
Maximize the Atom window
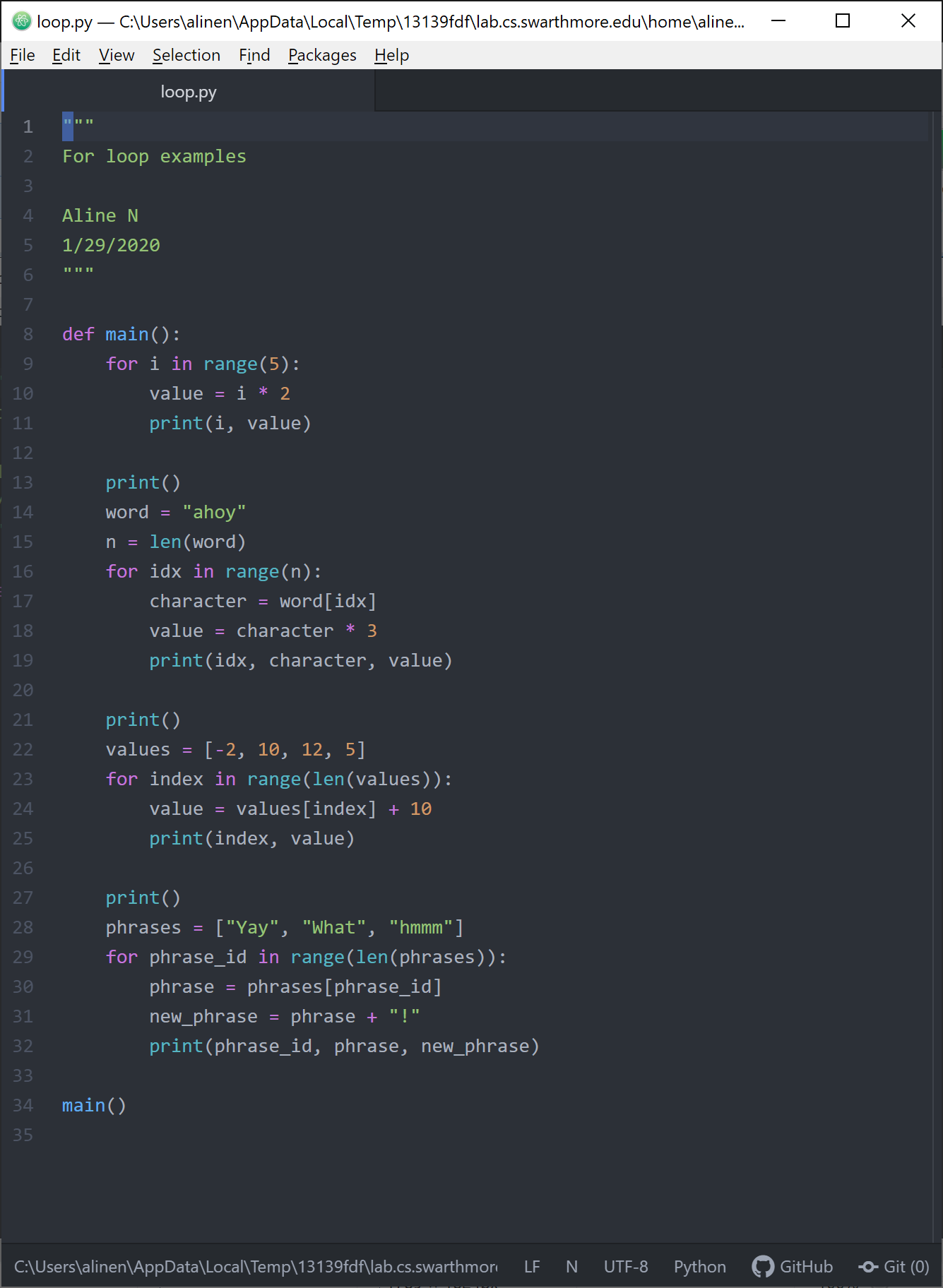point(843,21)
